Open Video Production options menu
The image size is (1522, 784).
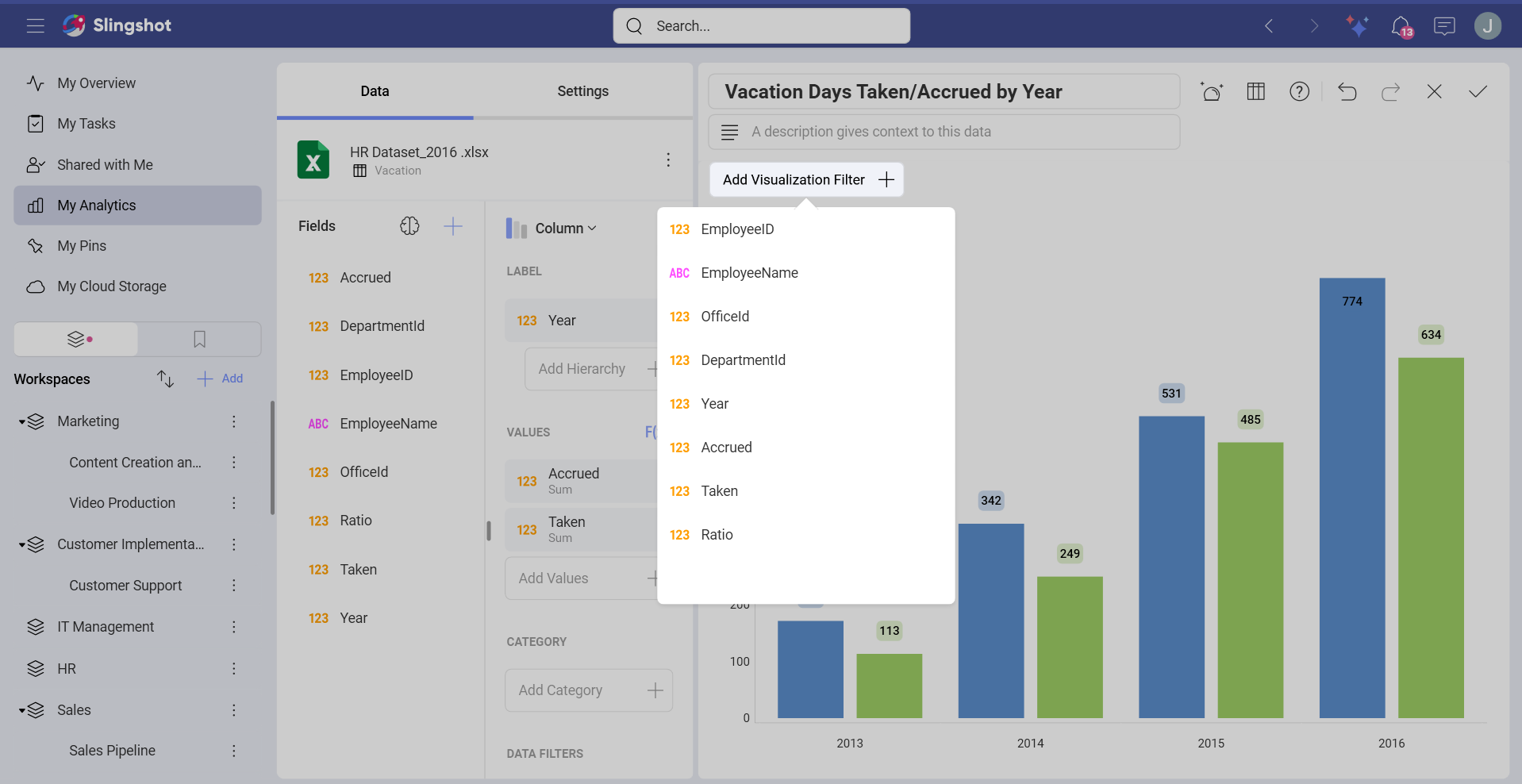point(234,503)
